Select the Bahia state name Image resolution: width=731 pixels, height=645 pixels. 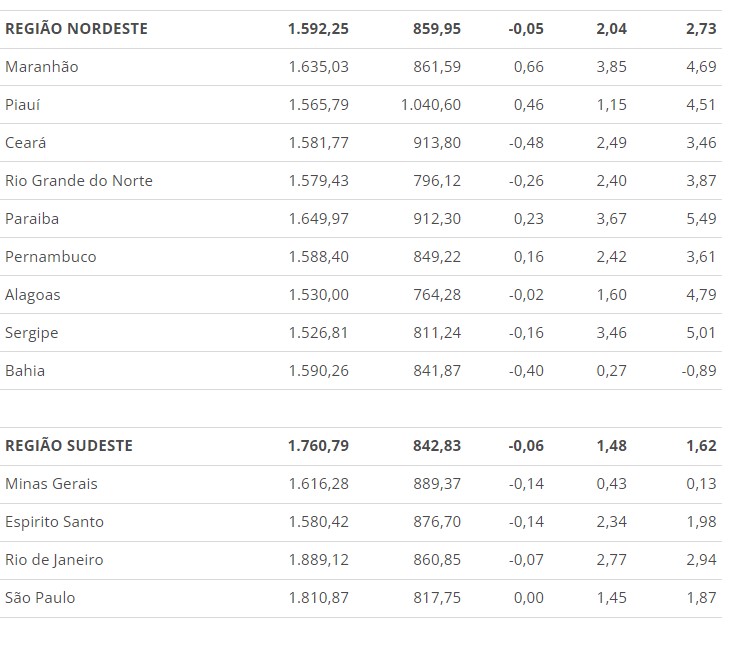[25, 371]
